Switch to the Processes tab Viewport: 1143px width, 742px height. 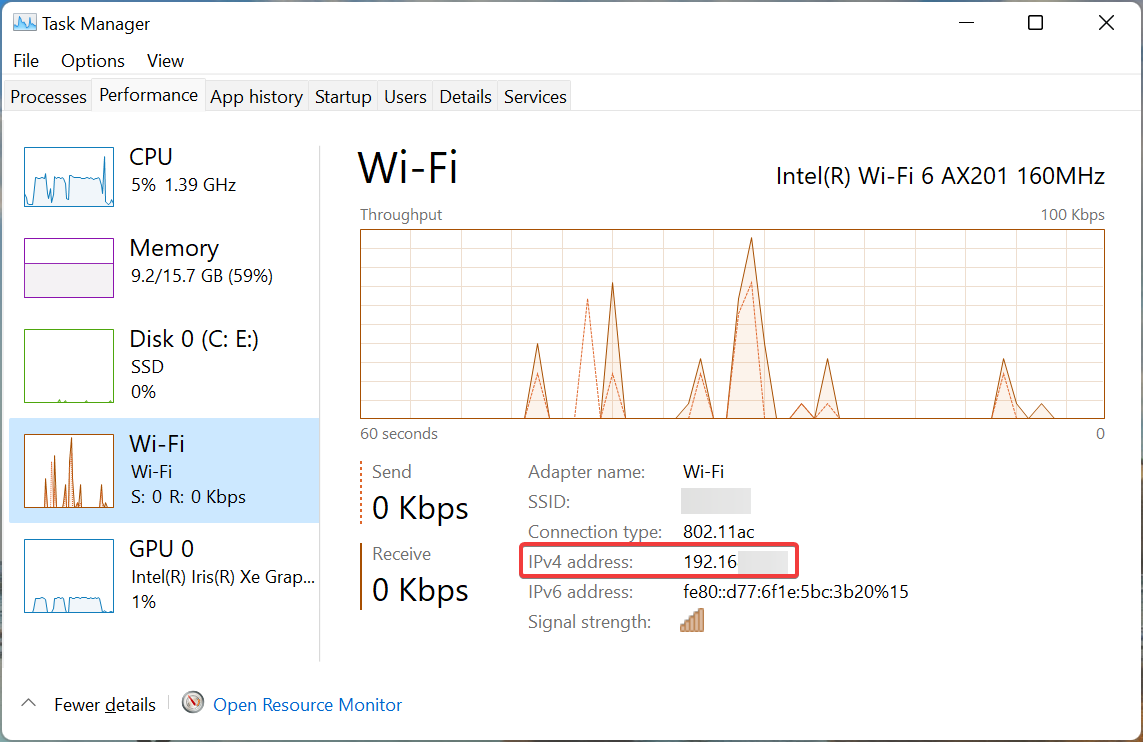click(x=48, y=97)
